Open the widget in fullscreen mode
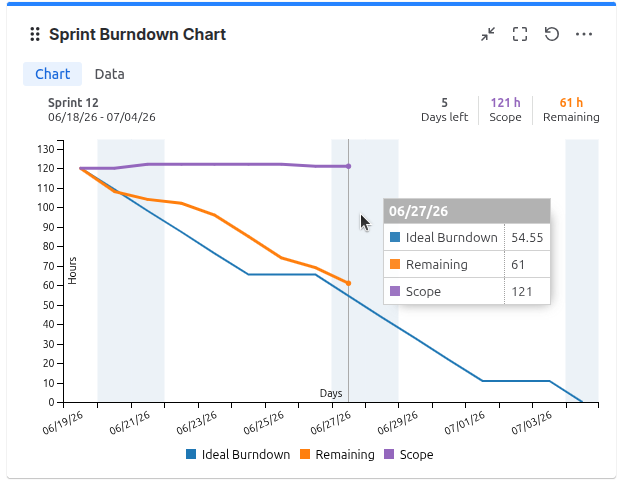 (x=520, y=34)
